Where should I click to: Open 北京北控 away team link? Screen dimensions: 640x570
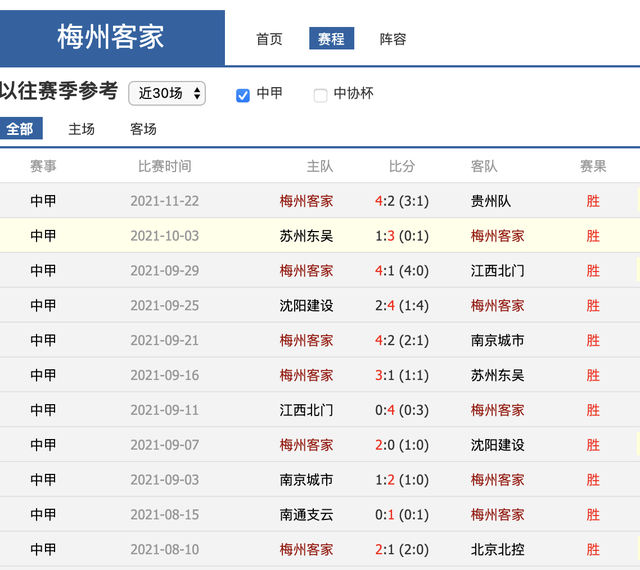pos(497,549)
